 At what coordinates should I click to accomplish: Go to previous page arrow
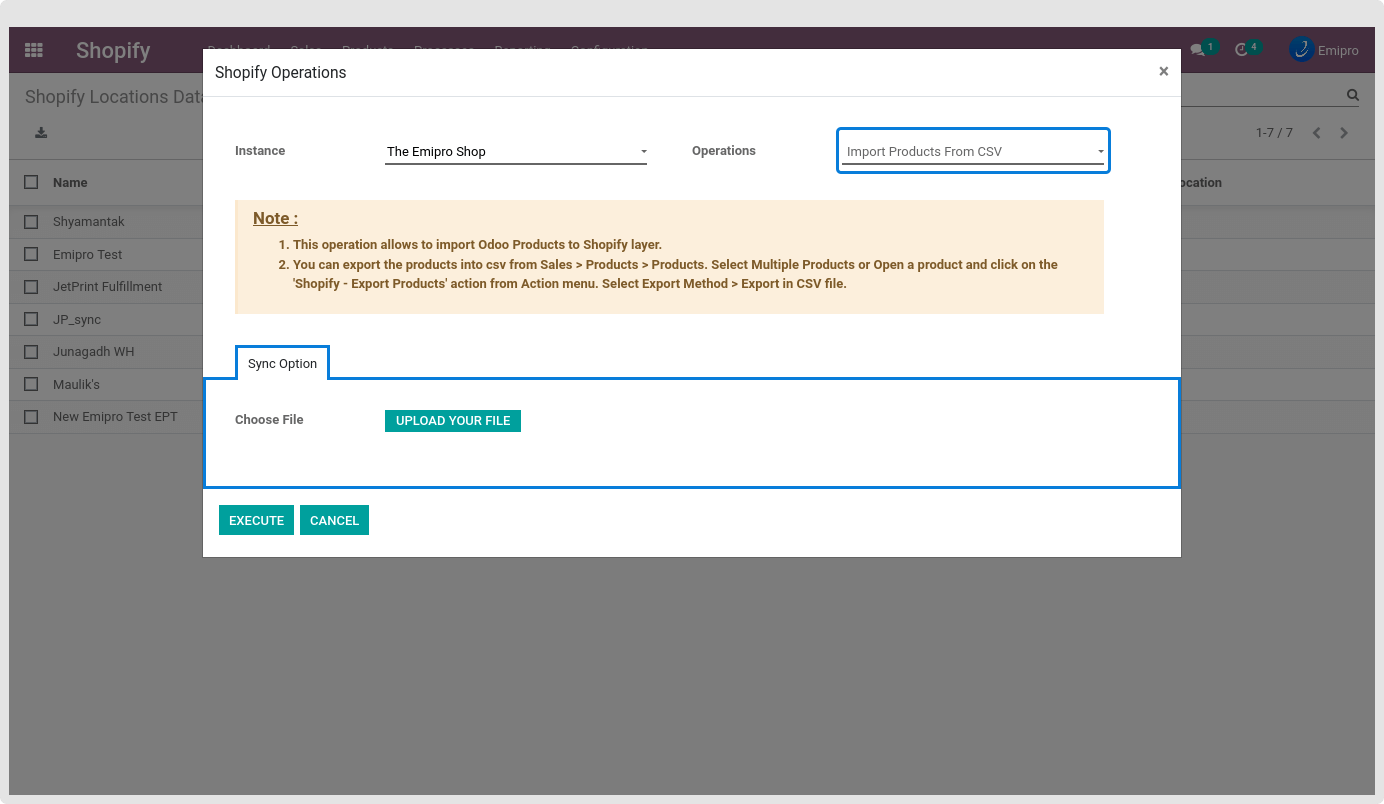[x=1316, y=133]
